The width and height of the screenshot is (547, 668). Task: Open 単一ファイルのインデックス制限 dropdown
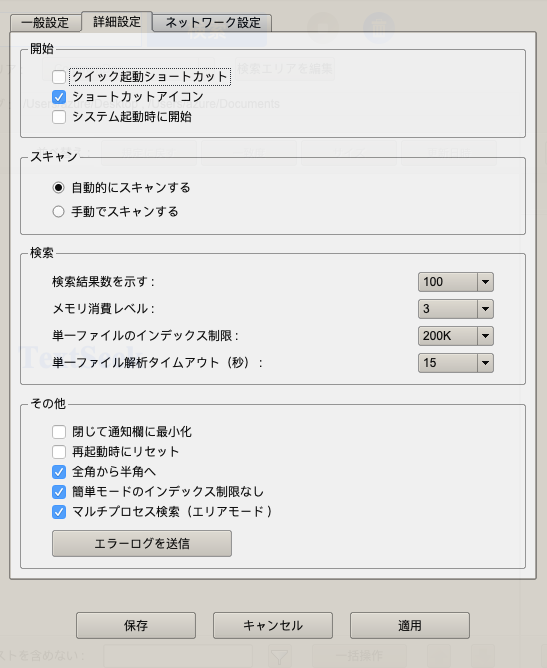456,336
